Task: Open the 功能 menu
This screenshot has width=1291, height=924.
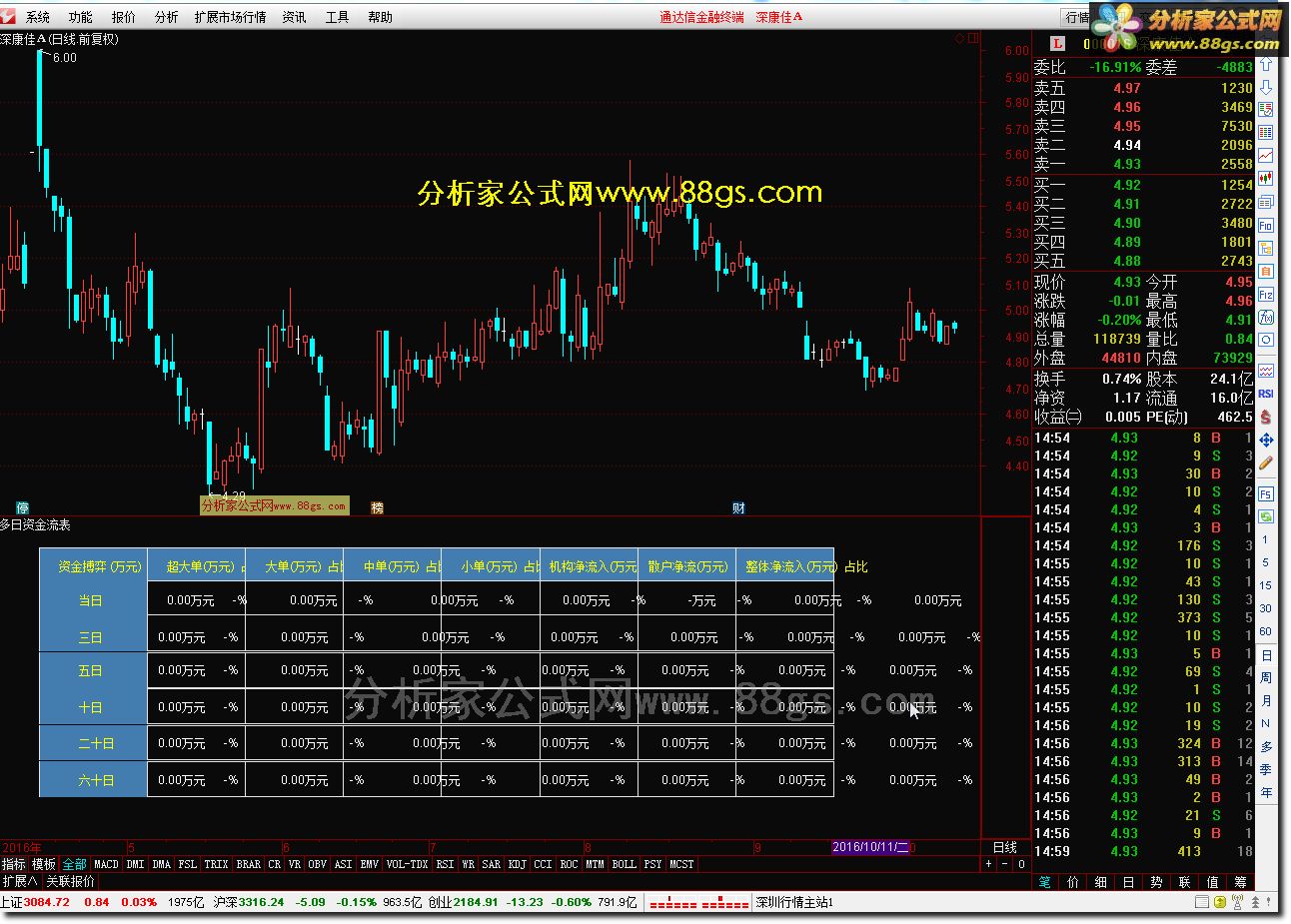Action: [81, 17]
